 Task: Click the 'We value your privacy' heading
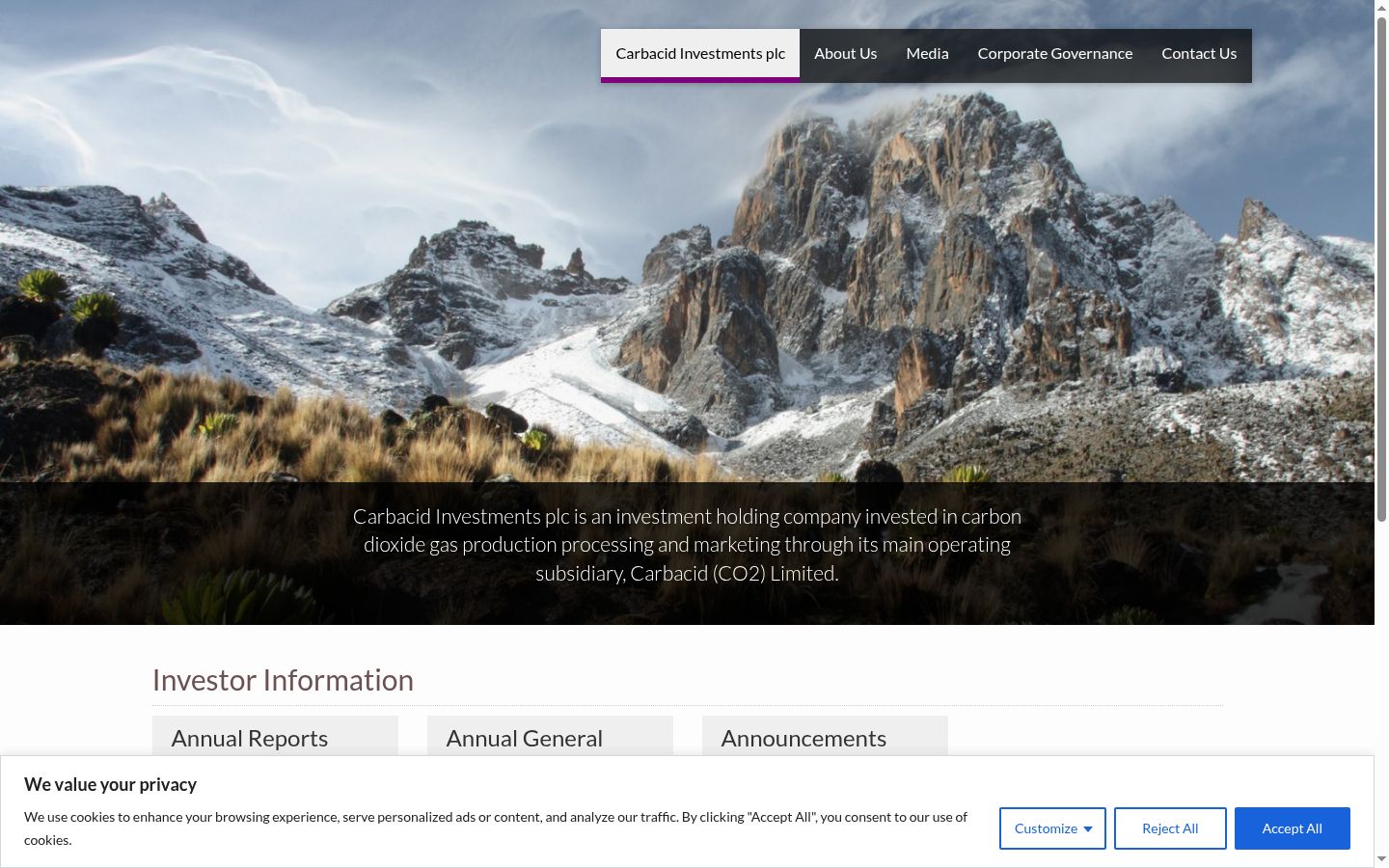[x=110, y=785]
